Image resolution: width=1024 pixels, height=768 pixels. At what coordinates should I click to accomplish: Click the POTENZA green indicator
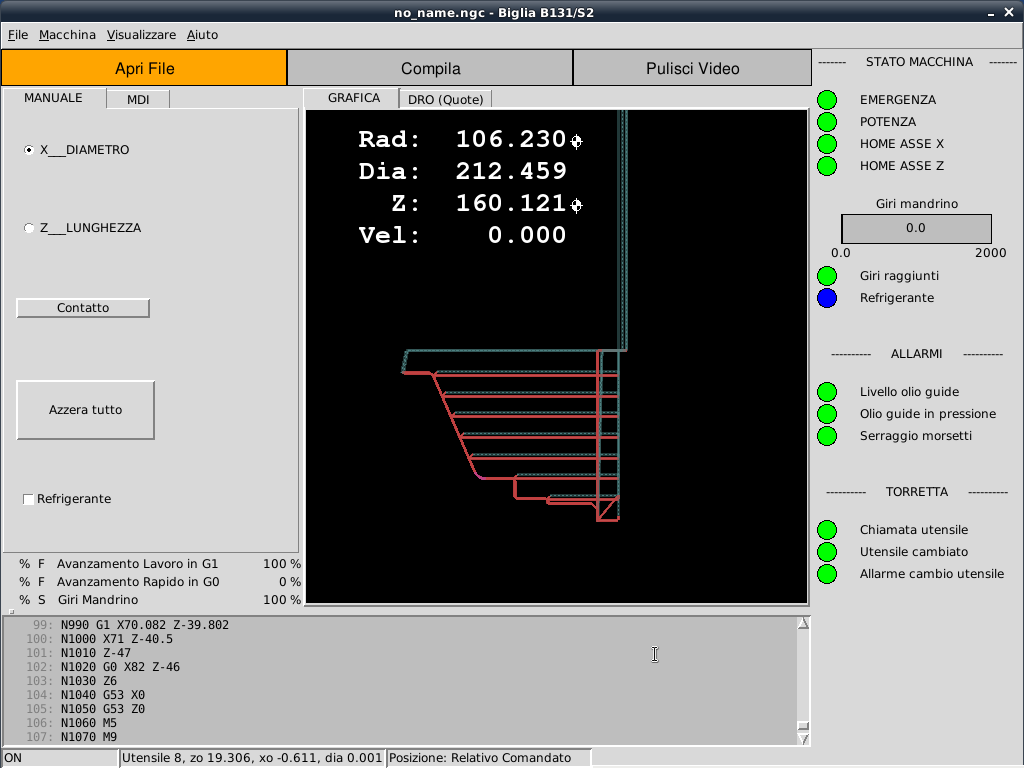click(827, 122)
